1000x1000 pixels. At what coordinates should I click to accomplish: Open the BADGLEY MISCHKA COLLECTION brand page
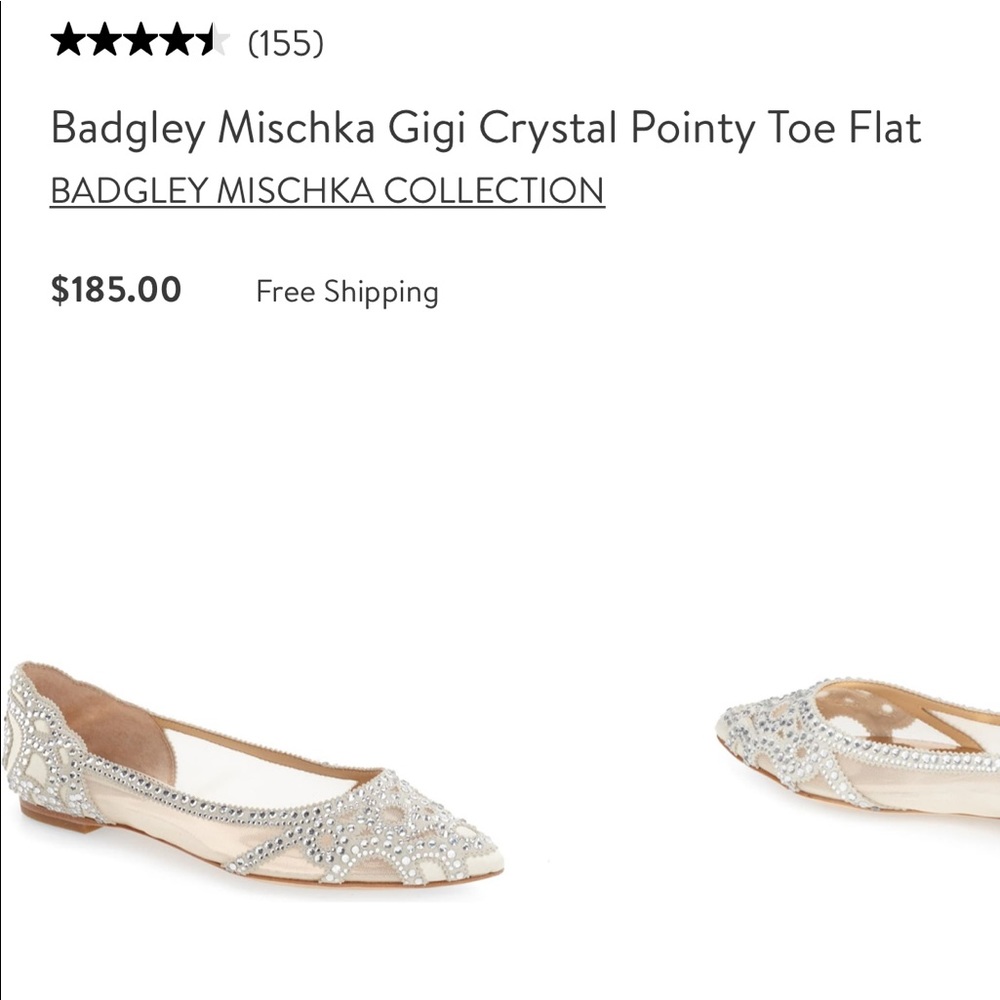coord(327,188)
